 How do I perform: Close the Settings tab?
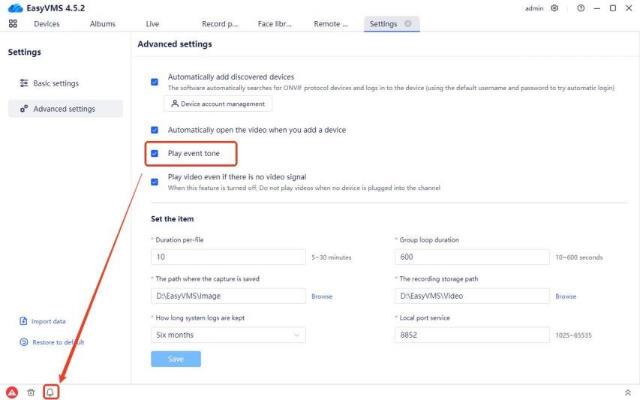coord(408,23)
